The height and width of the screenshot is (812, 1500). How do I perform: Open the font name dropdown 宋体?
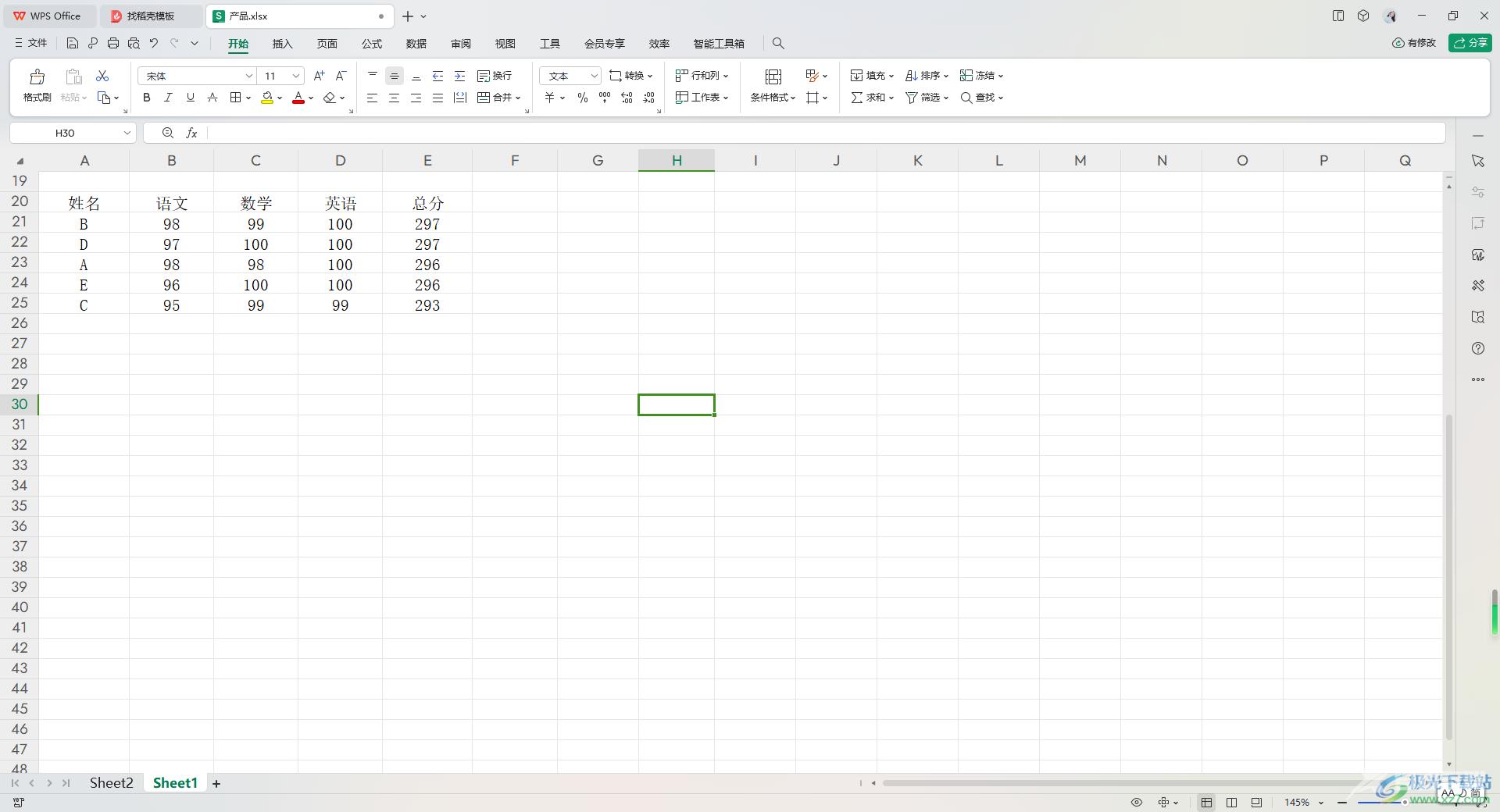tap(249, 76)
